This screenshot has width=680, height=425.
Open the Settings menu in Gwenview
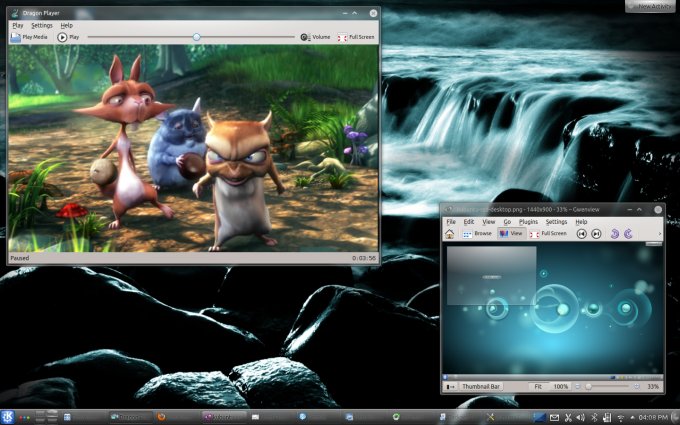(556, 222)
